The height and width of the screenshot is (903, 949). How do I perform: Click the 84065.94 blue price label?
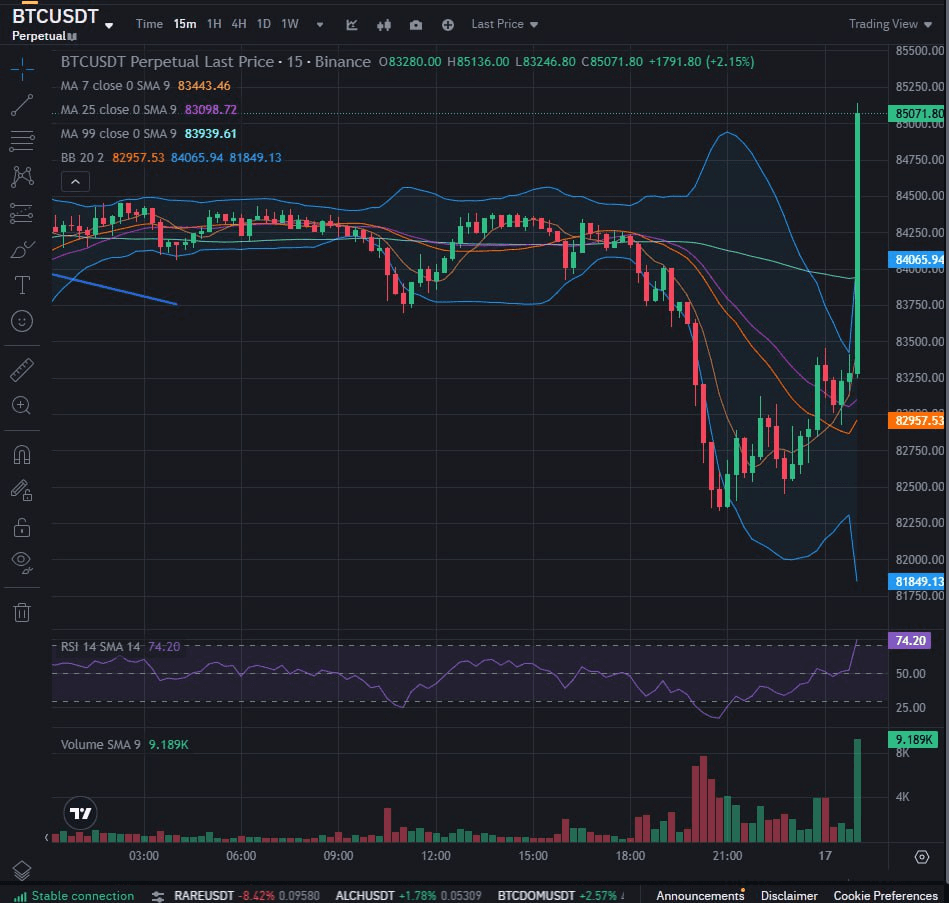[x=918, y=260]
